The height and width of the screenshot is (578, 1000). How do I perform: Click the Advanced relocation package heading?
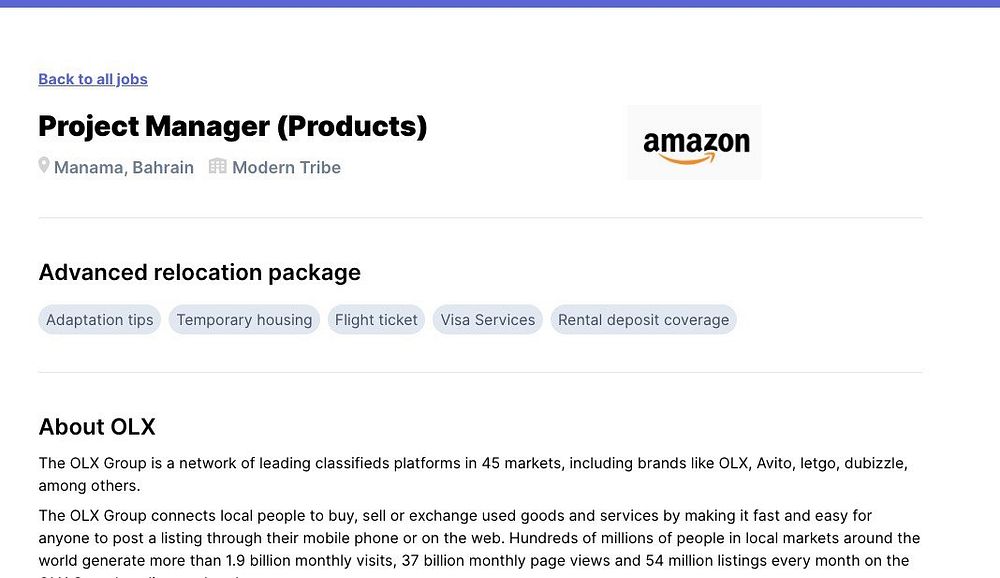point(200,272)
